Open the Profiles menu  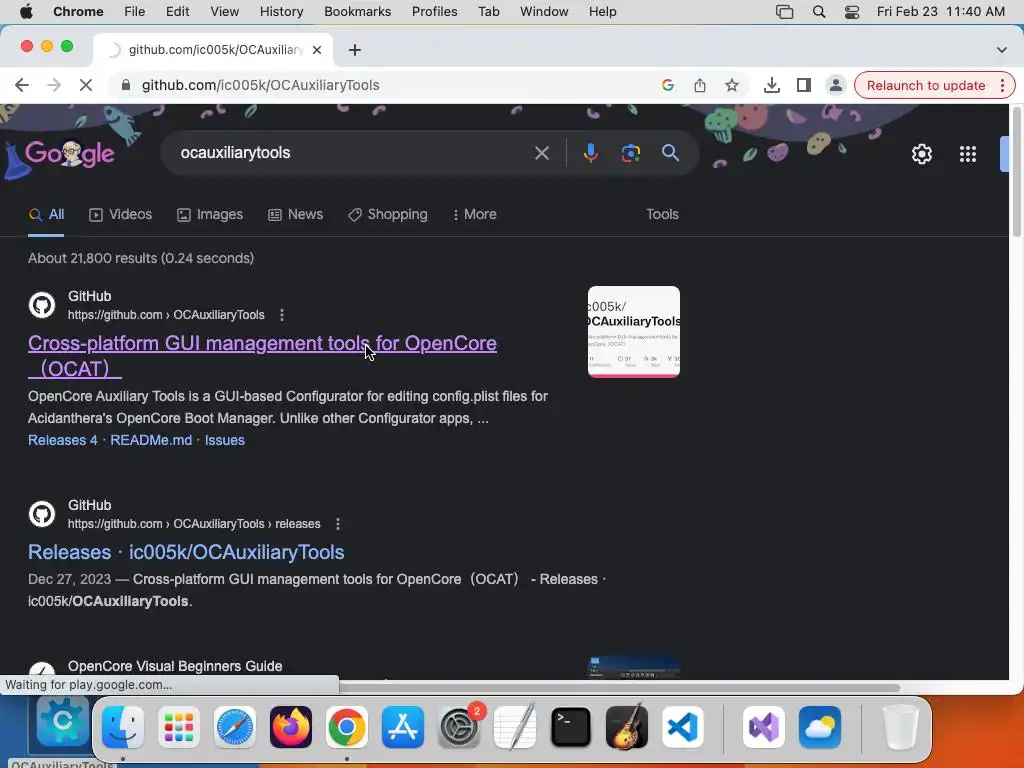click(x=434, y=12)
